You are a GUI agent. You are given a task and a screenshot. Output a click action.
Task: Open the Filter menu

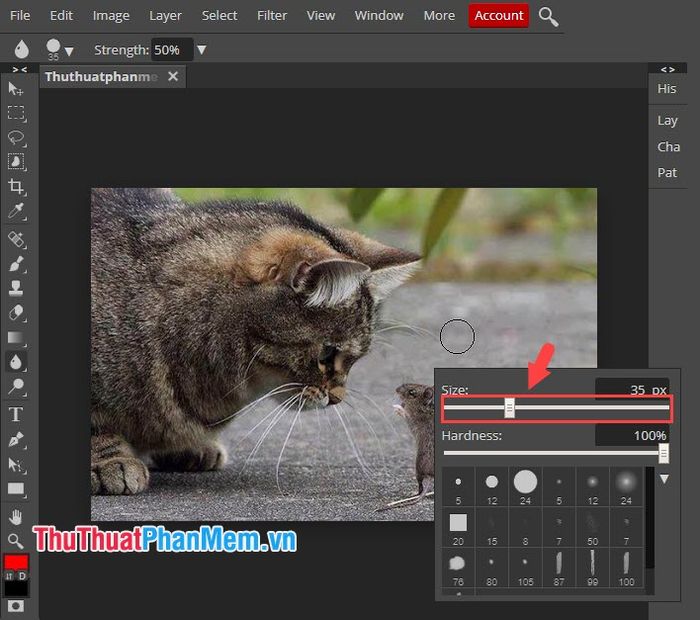pyautogui.click(x=272, y=16)
